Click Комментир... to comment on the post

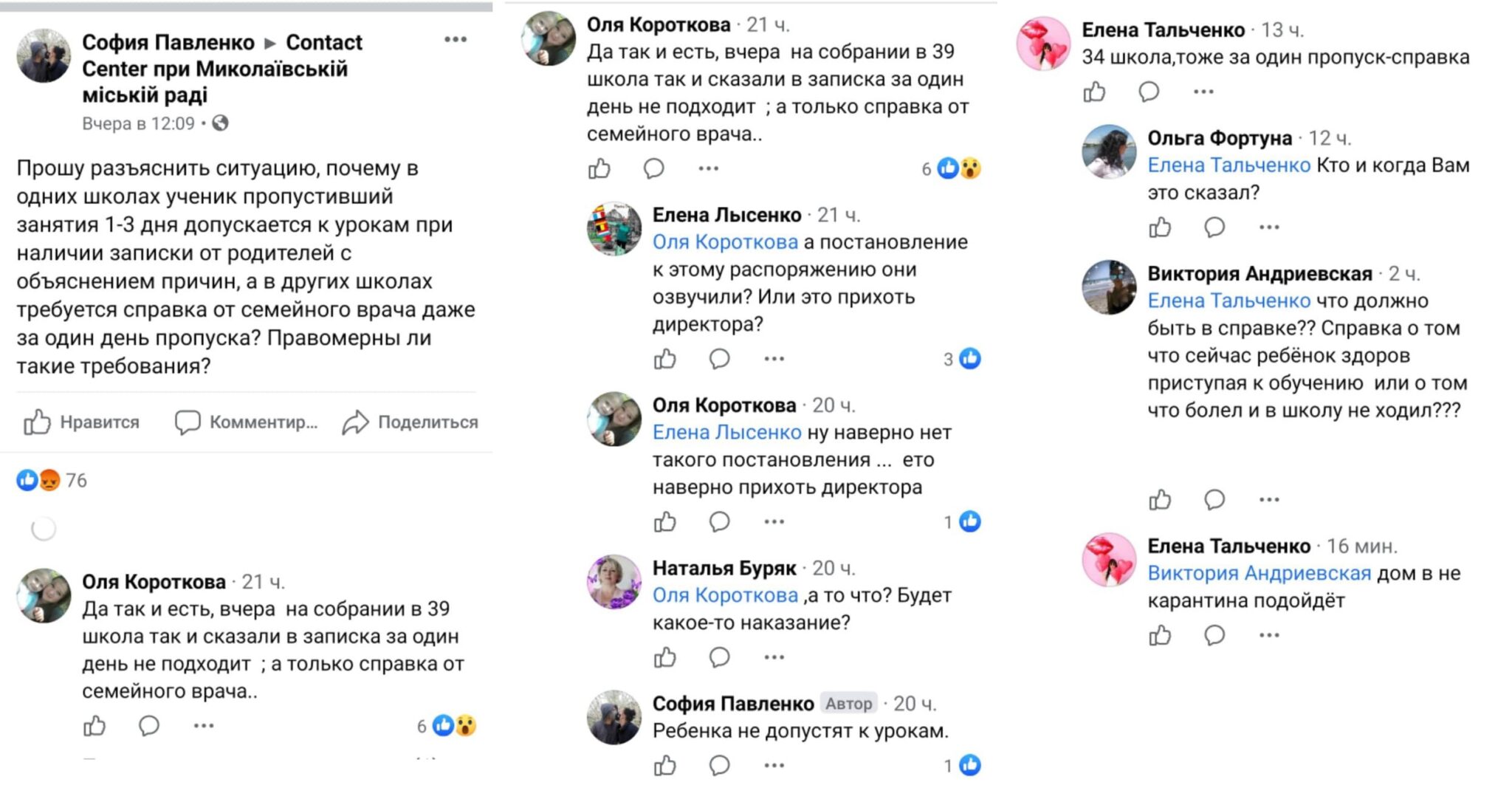[x=246, y=422]
